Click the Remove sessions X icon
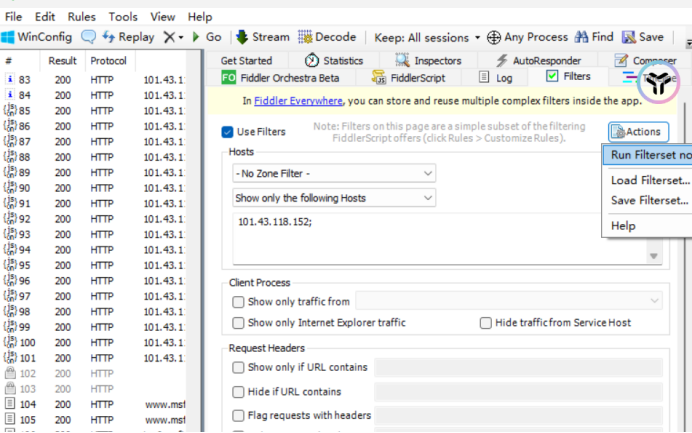Screen dimensions: 692x433 click(169, 37)
